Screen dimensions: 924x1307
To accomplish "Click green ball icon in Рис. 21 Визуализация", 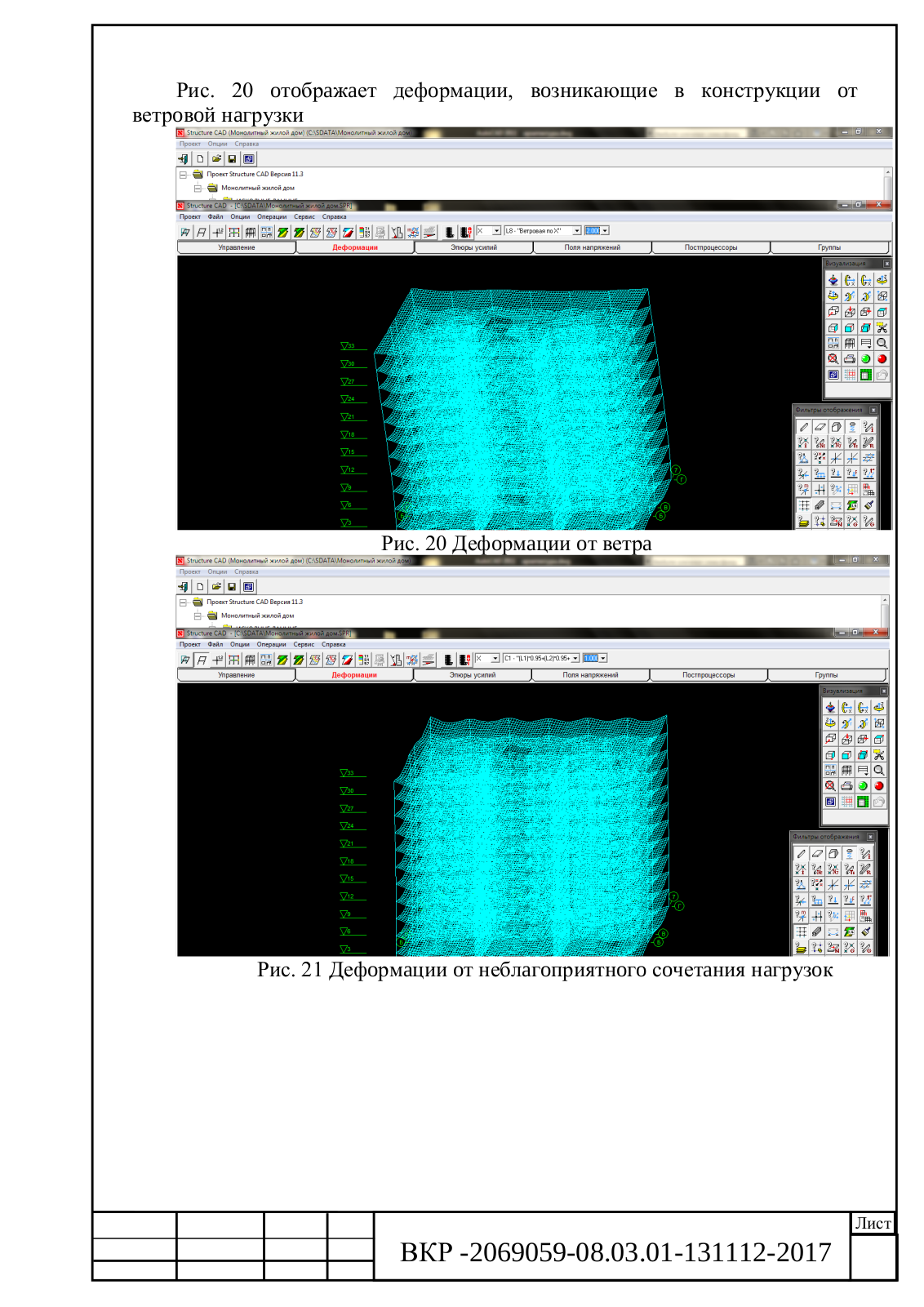I will click(x=863, y=786).
